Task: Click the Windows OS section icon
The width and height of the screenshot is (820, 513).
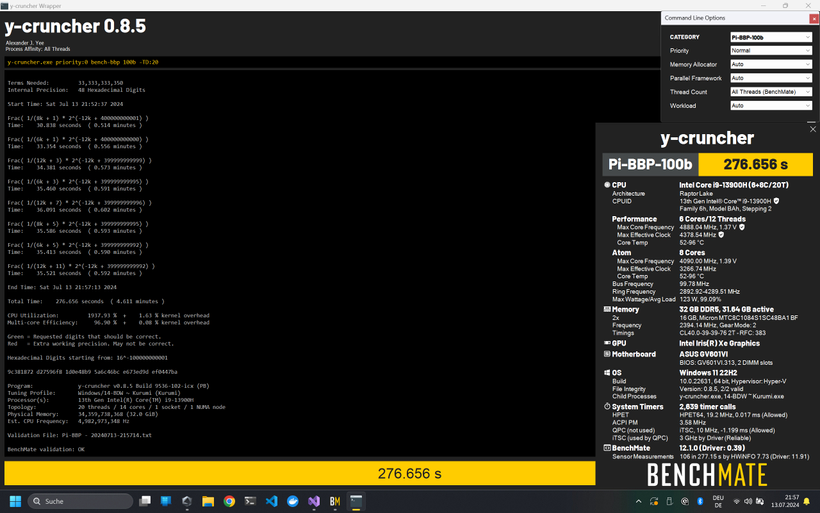Action: coord(607,372)
